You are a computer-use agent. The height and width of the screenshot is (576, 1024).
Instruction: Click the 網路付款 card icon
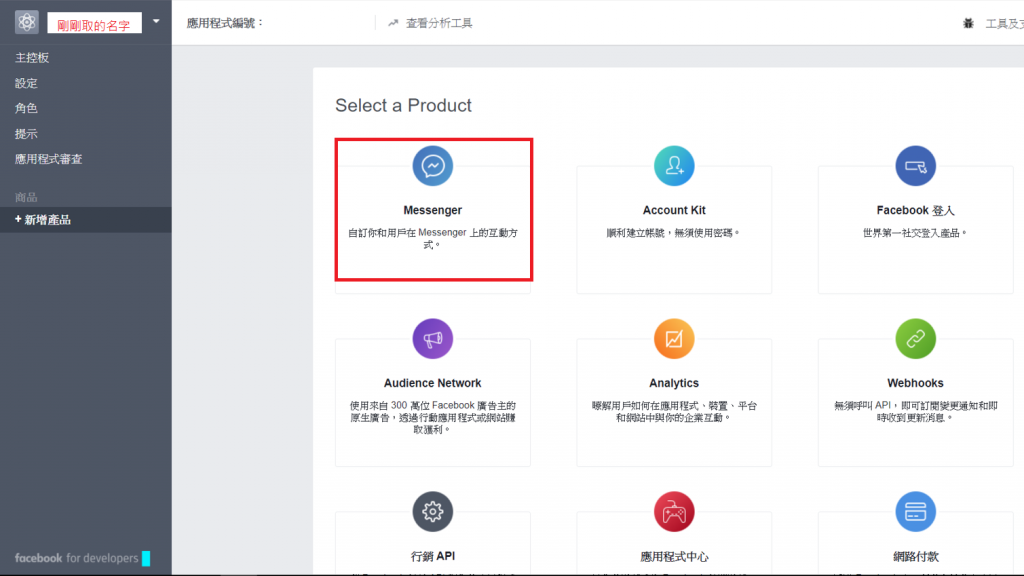pos(915,511)
